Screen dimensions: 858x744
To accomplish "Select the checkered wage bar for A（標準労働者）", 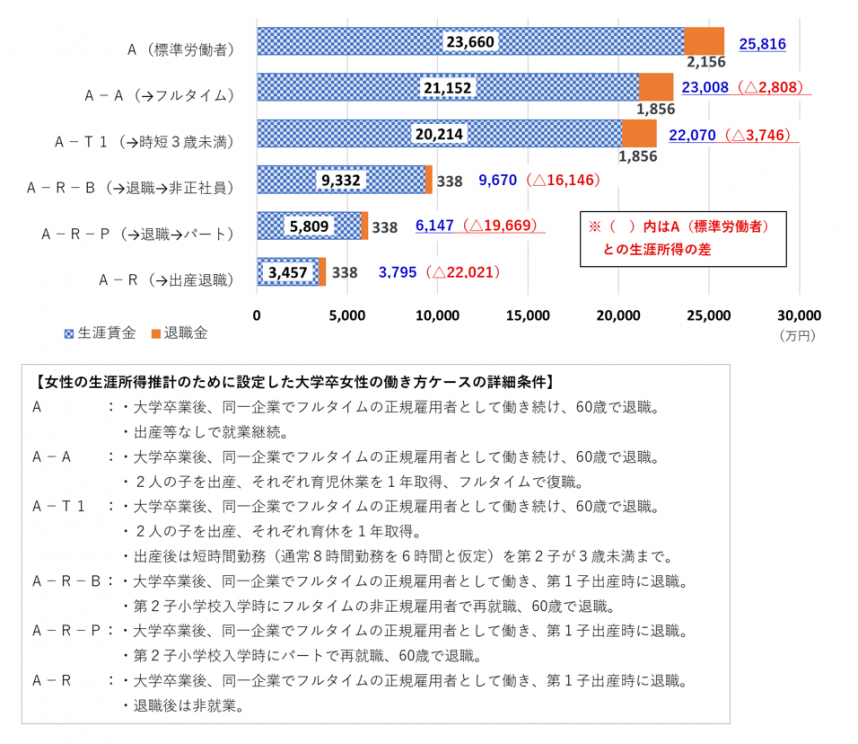I will (x=460, y=42).
